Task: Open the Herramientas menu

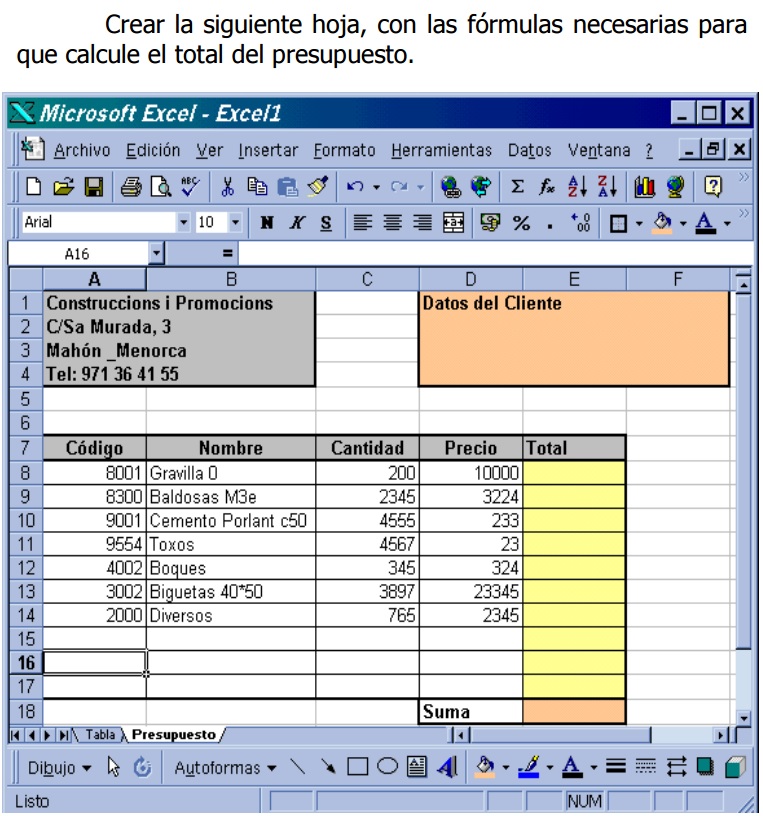Action: pos(441,150)
